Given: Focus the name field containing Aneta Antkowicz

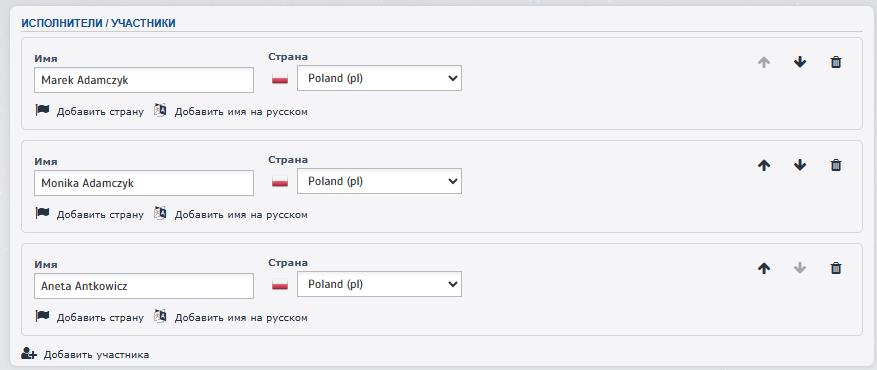Looking at the screenshot, I should click(x=144, y=286).
